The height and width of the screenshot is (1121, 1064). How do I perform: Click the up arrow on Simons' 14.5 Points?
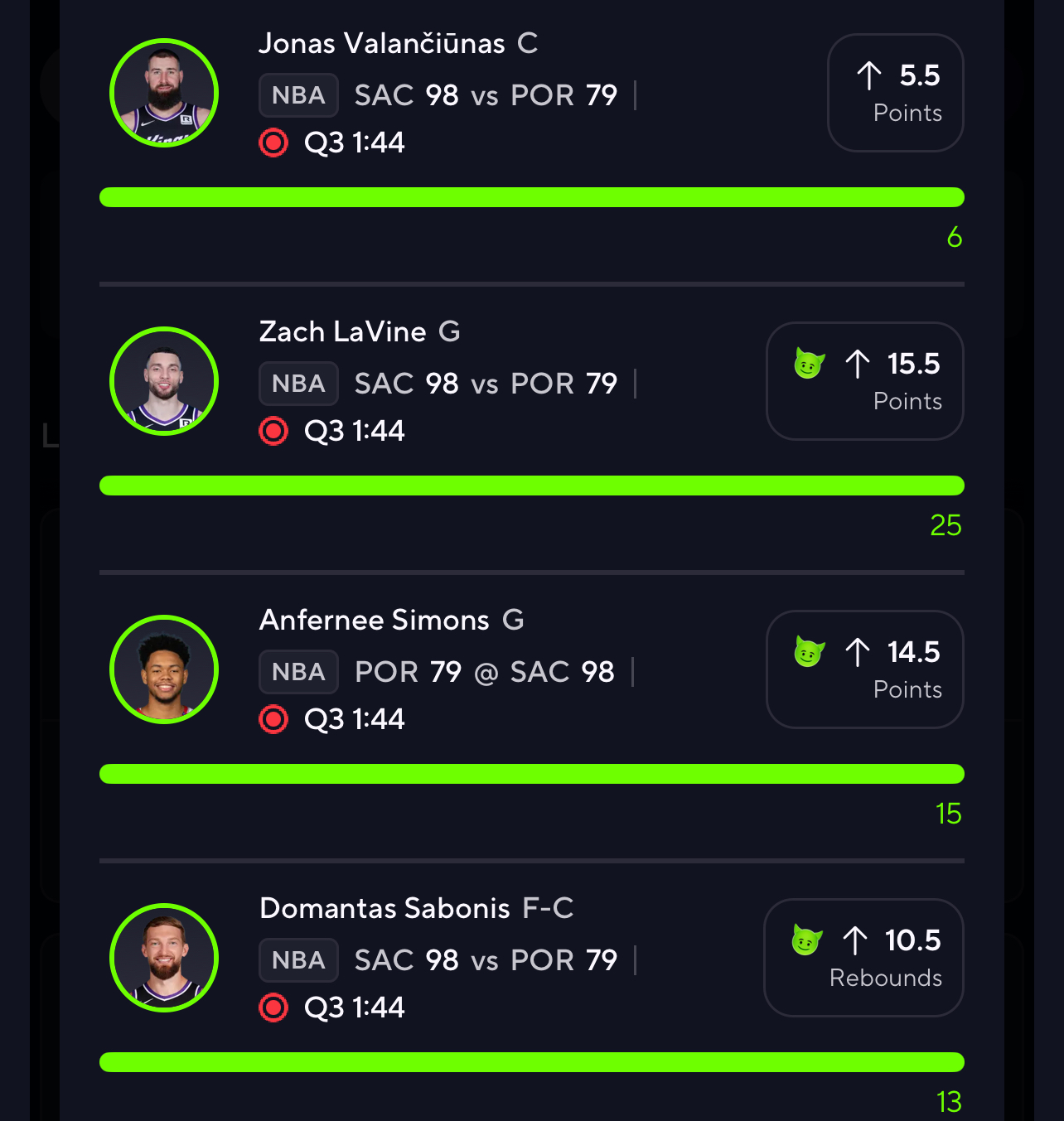click(858, 652)
